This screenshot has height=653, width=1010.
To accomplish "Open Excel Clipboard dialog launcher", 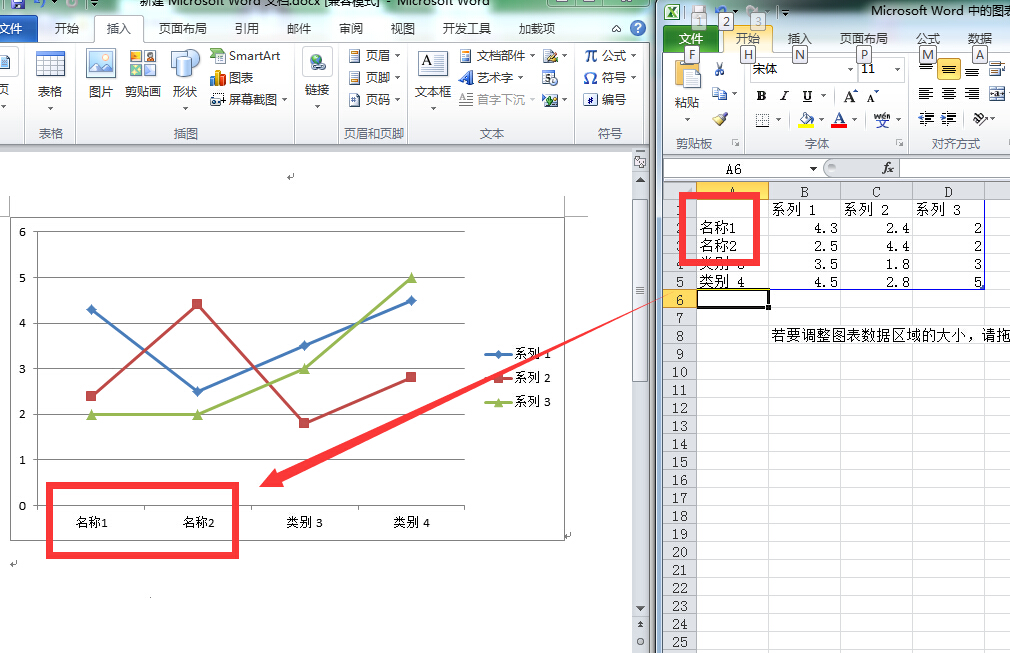I will click(x=735, y=143).
